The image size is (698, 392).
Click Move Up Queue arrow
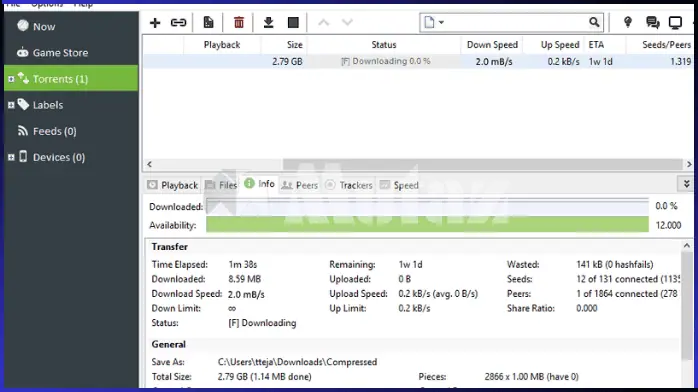[324, 22]
